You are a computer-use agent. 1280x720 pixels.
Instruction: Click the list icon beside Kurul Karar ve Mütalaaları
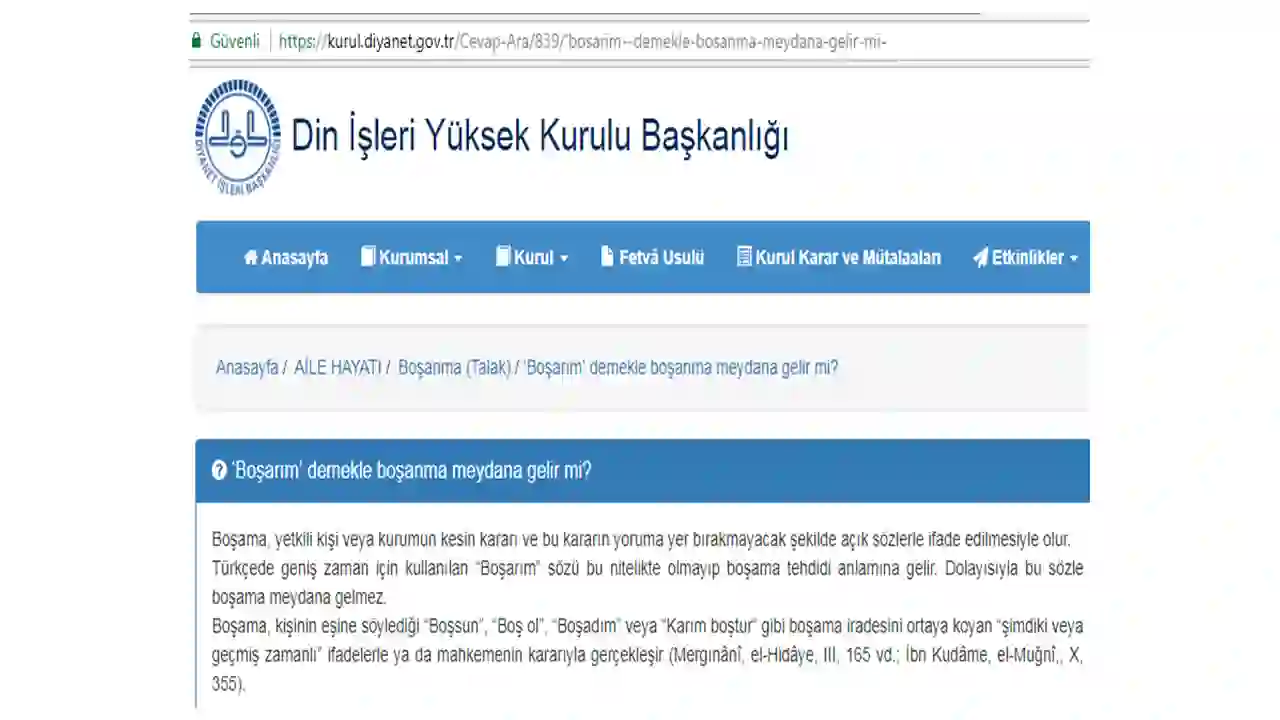click(x=744, y=257)
